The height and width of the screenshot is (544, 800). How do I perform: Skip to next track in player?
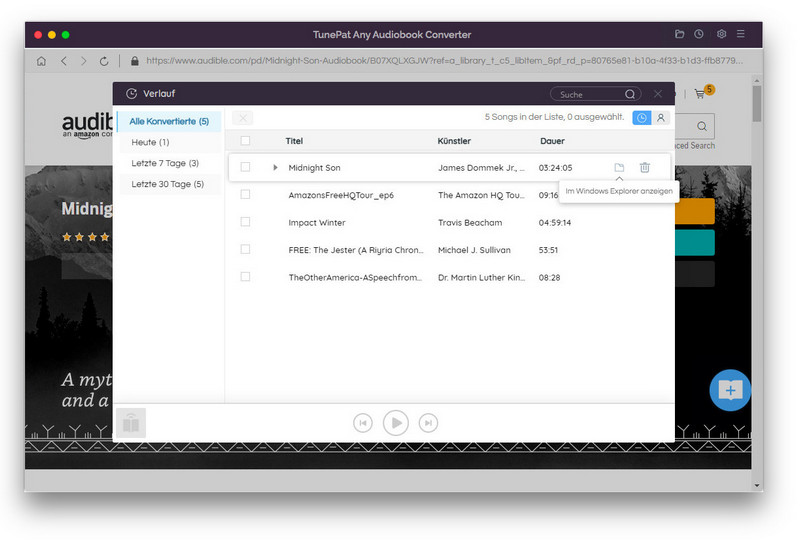pyautogui.click(x=428, y=423)
